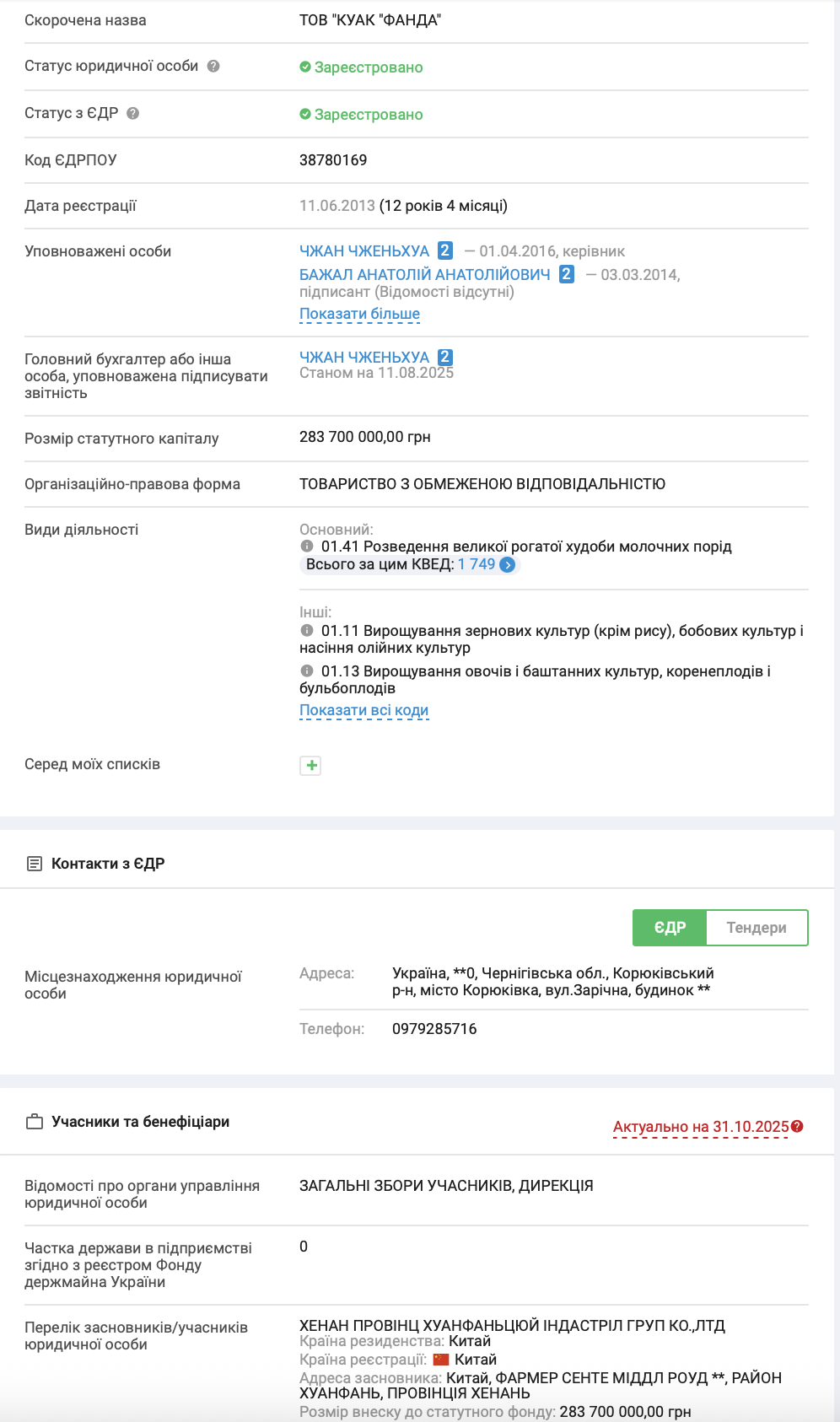Click phone number 0979285716
Viewport: 840px width, 1422px height.
(x=434, y=1029)
